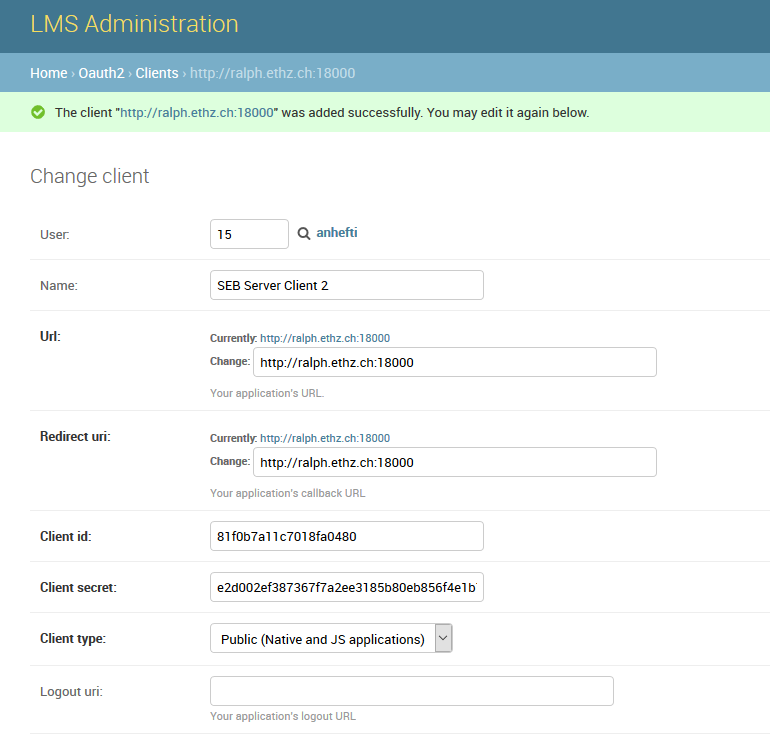The image size is (770, 756).
Task: Click the LMS Administration header title
Action: (134, 24)
